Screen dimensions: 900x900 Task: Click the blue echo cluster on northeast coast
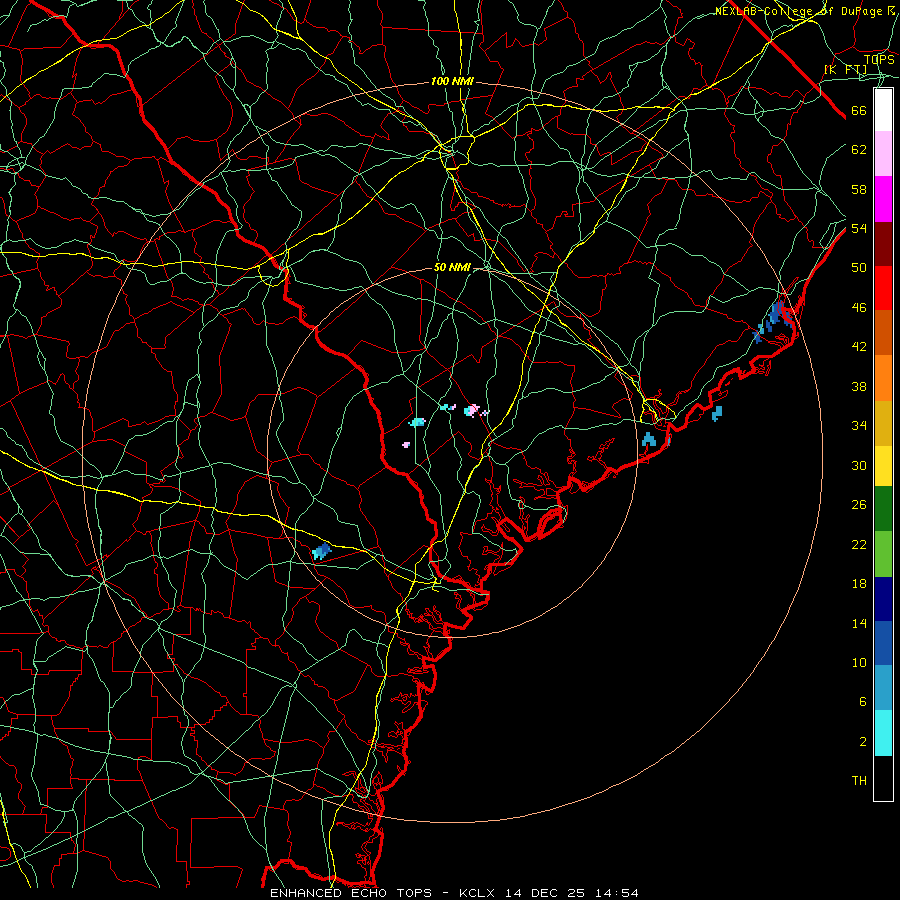click(775, 321)
